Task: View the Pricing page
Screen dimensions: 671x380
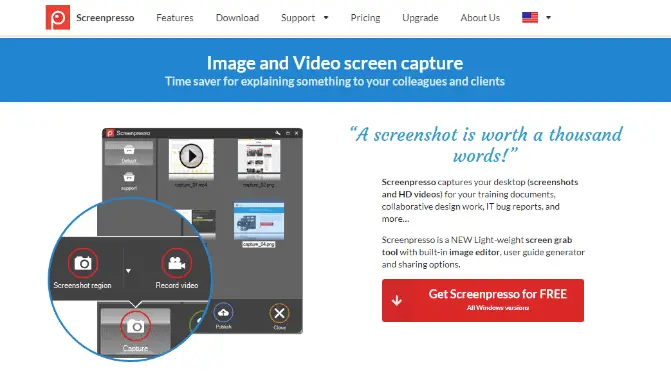Action: (x=365, y=18)
